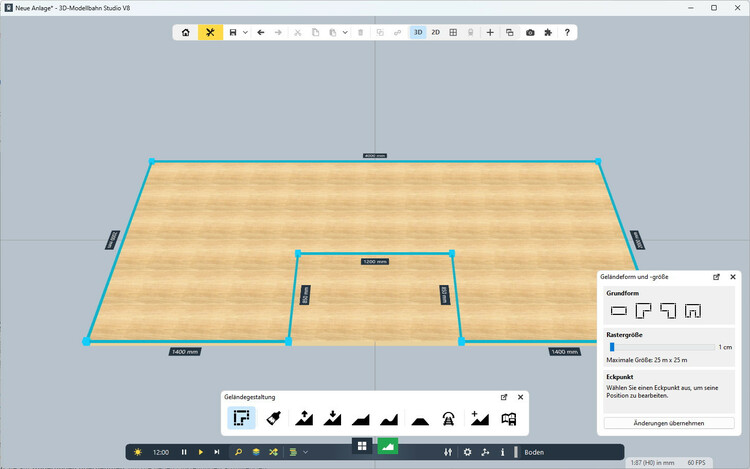The width and height of the screenshot is (750, 469).
Task: Select the terrain ramp slope tool
Action: click(361, 420)
